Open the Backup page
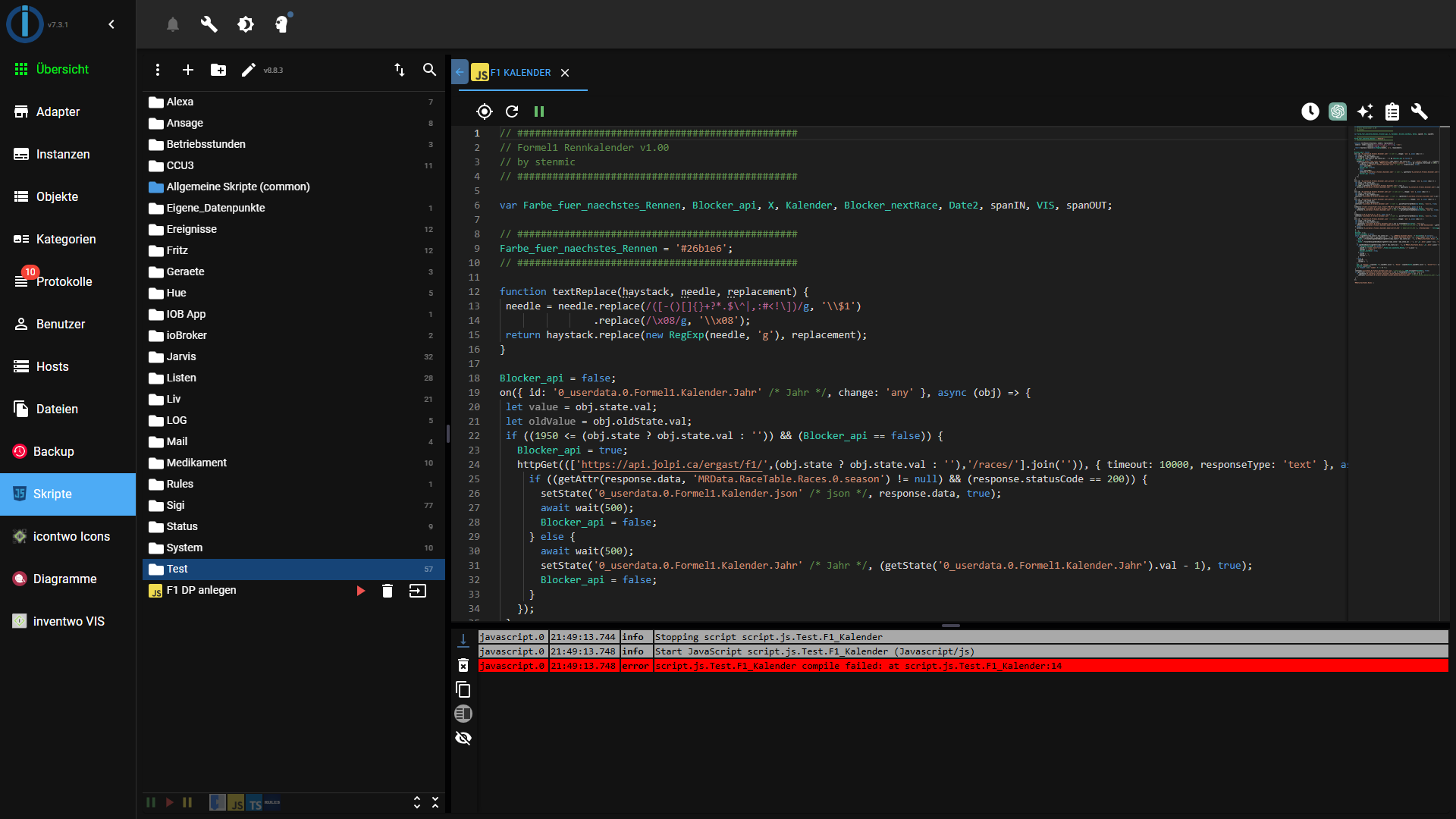The width and height of the screenshot is (1456, 819). (68, 451)
